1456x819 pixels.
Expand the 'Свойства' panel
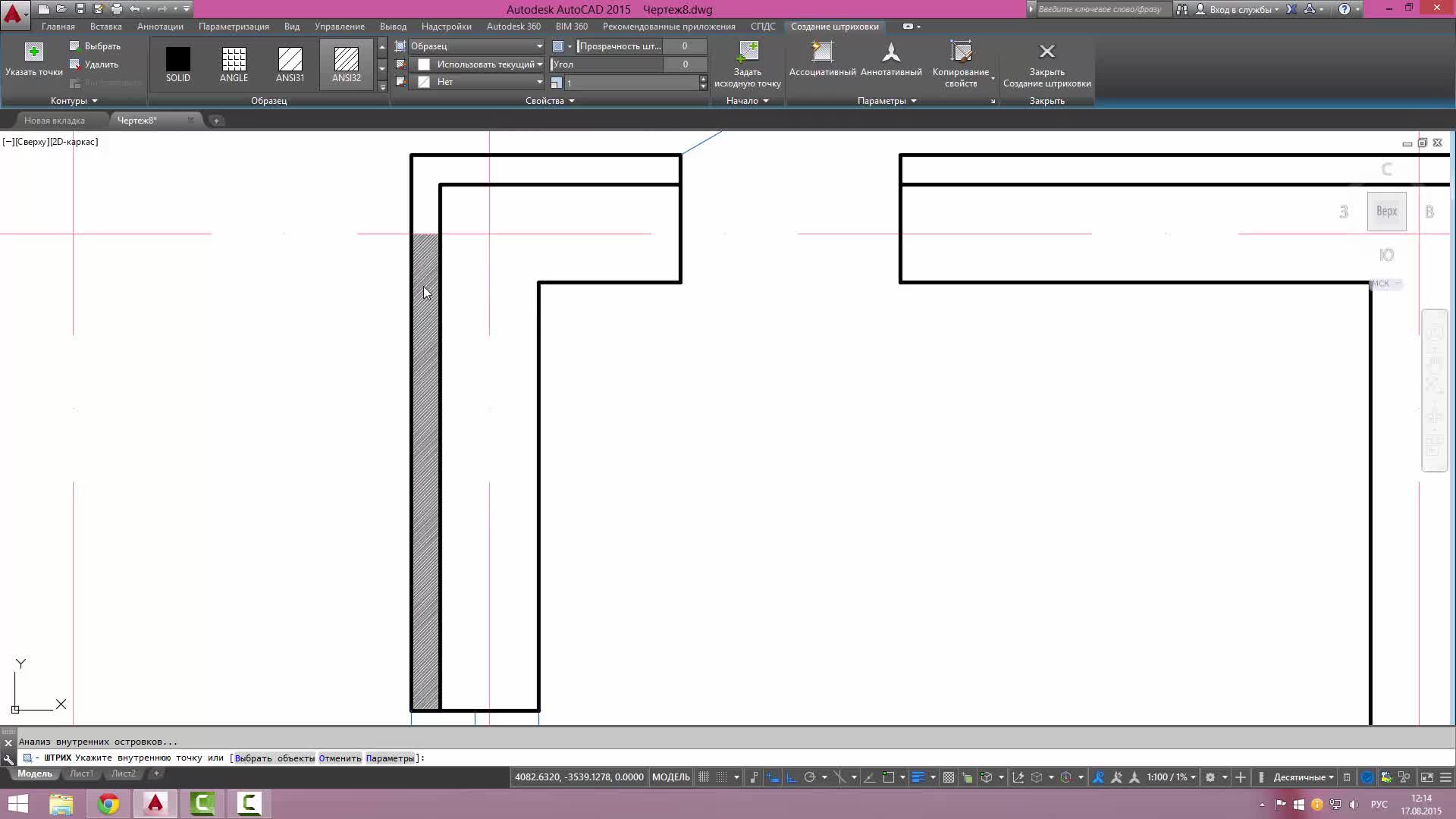[x=550, y=101]
